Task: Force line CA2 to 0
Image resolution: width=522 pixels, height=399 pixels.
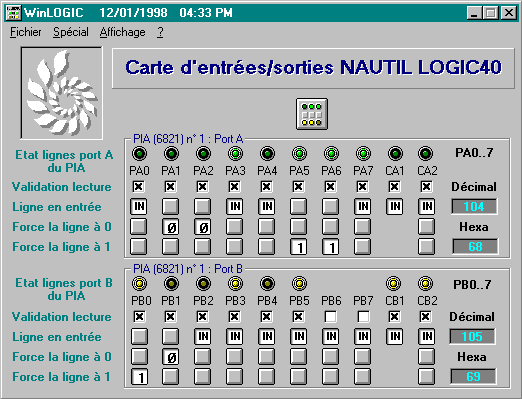Action: [x=426, y=227]
